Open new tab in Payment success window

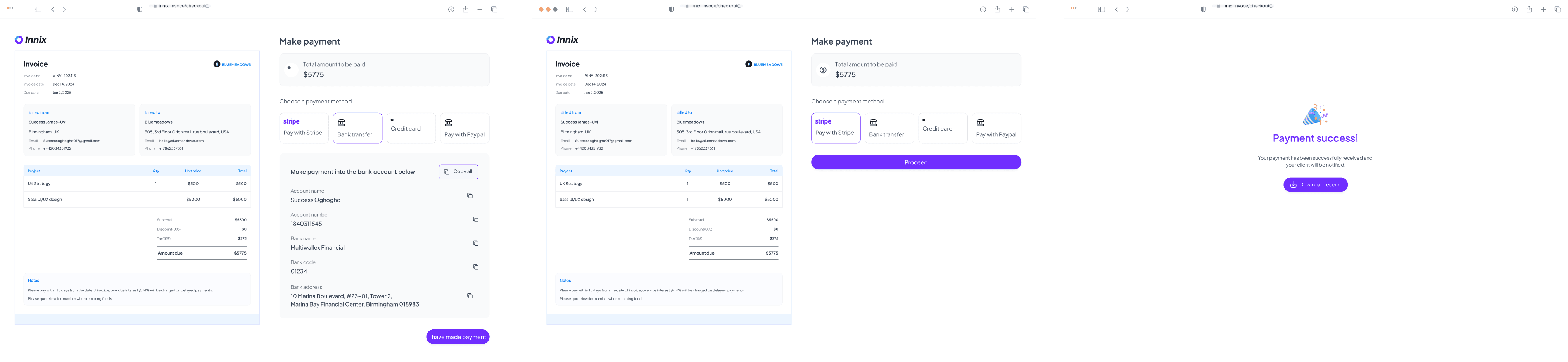1543,10
